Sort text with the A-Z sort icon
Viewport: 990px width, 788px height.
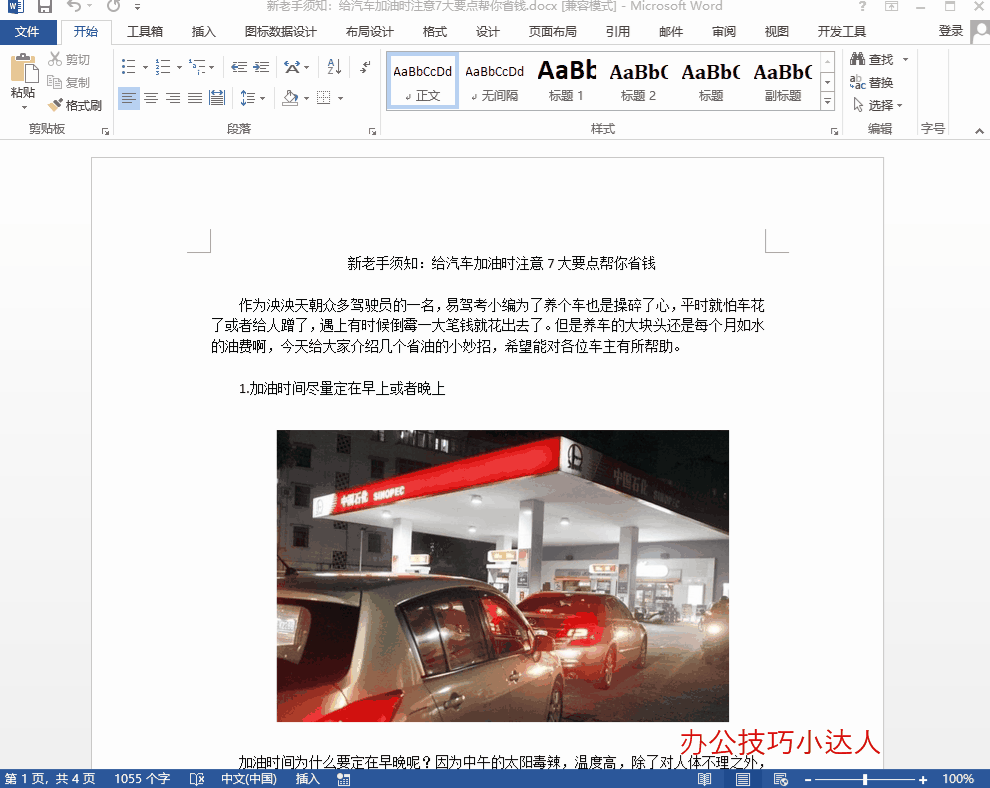[335, 66]
